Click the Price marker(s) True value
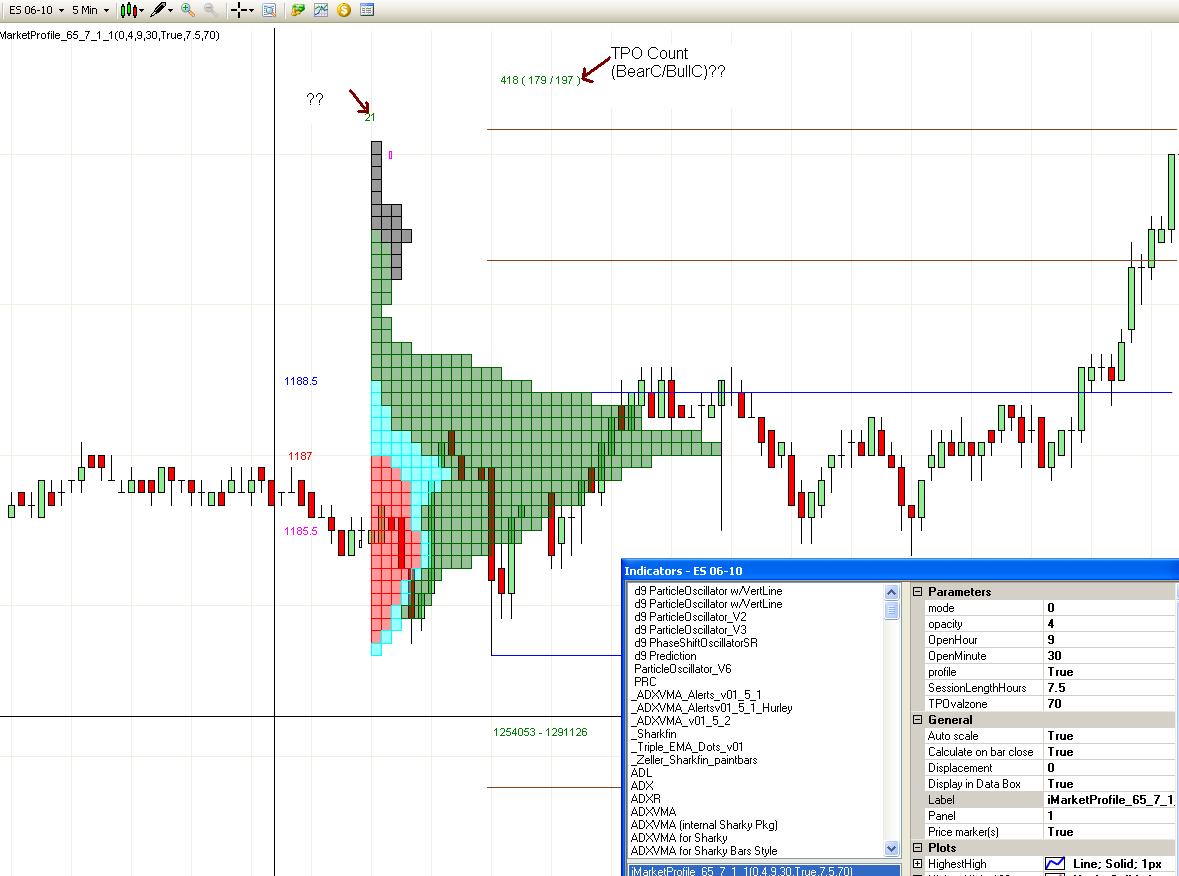 click(1109, 832)
